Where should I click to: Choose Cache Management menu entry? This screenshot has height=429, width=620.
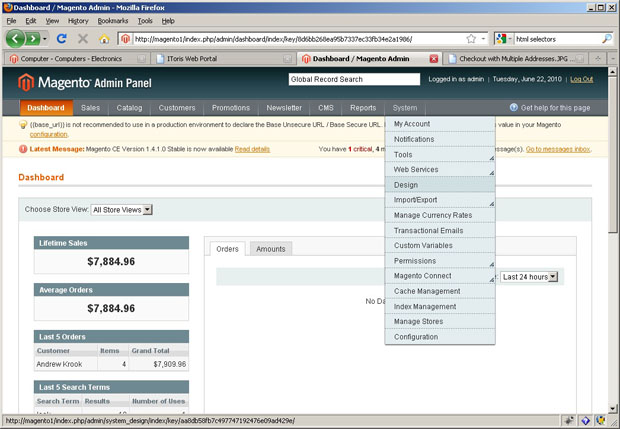pos(440,291)
